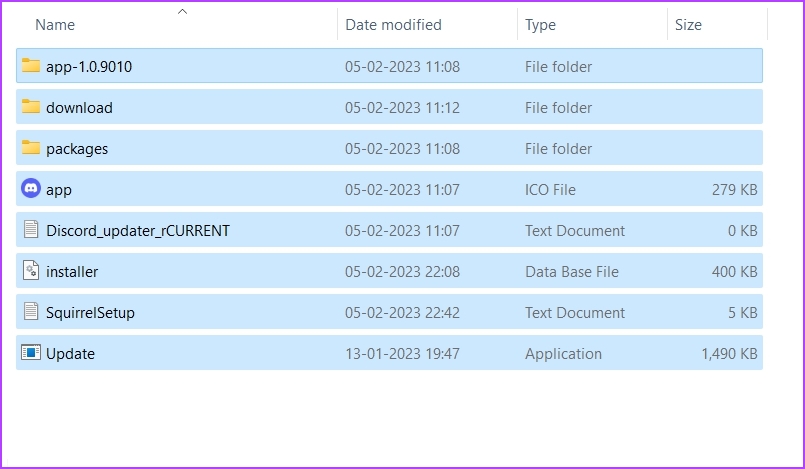Screen dimensions: 805x469
Task: Click the 05-02-2023 11:08 date of packages
Action: 402,149
